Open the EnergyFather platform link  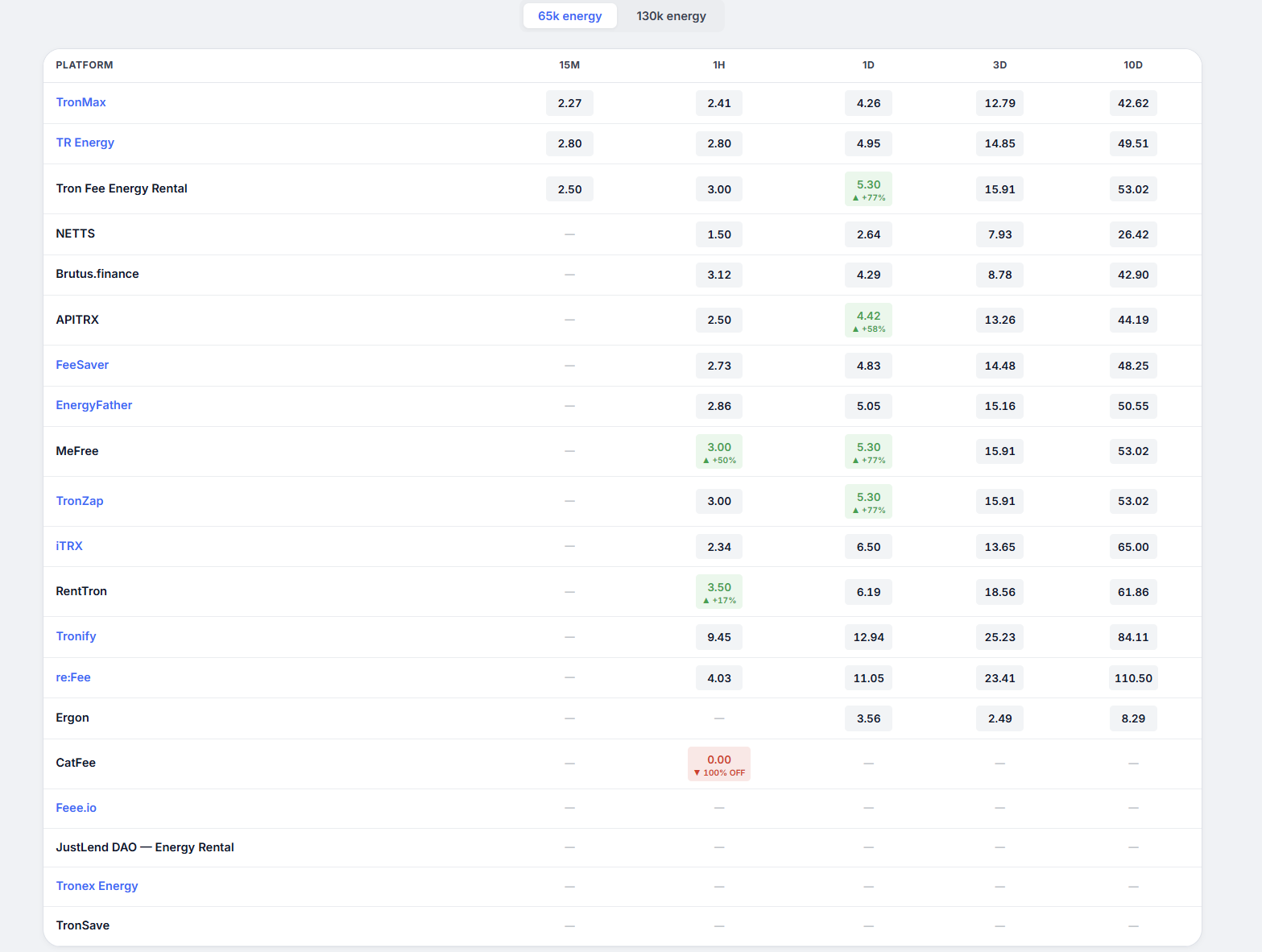coord(93,405)
